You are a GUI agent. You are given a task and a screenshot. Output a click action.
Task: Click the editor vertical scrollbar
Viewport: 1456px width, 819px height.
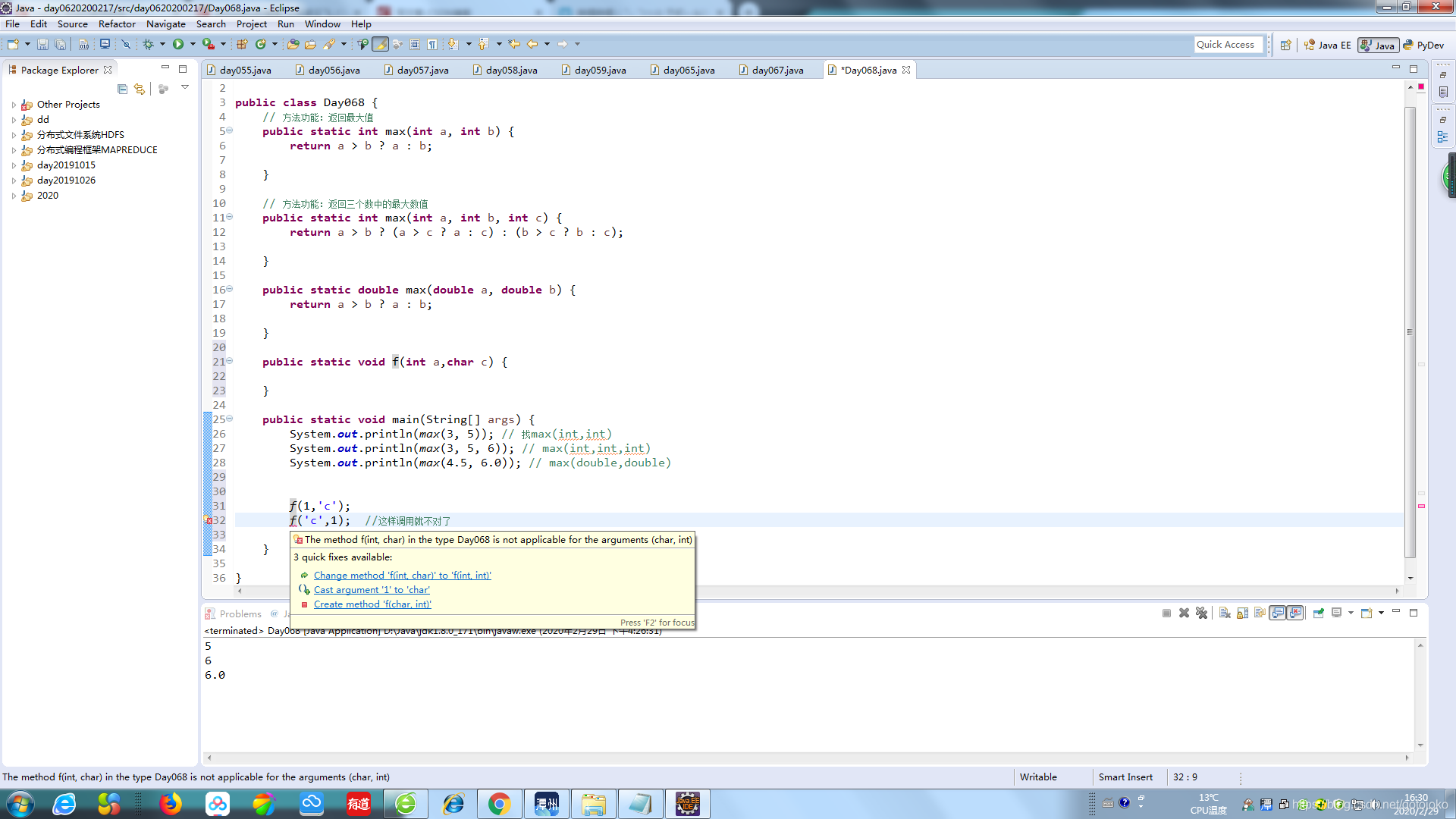1410,331
